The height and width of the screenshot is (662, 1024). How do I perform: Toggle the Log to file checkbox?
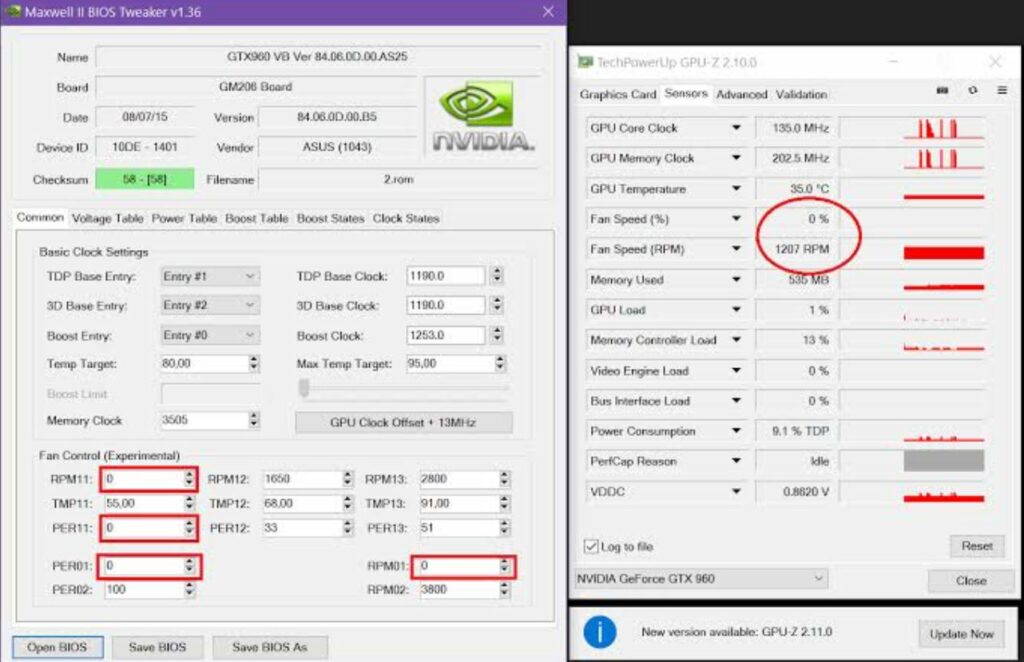click(x=591, y=546)
